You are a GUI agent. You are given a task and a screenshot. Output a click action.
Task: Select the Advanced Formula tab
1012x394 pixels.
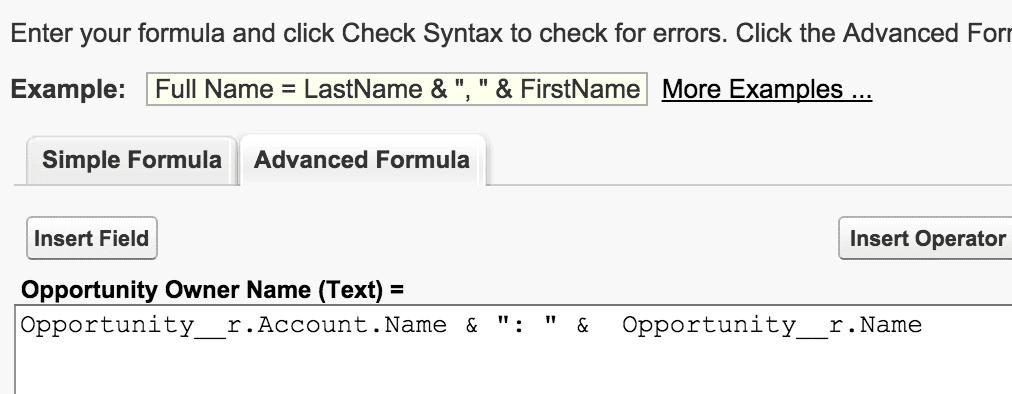coord(362,160)
